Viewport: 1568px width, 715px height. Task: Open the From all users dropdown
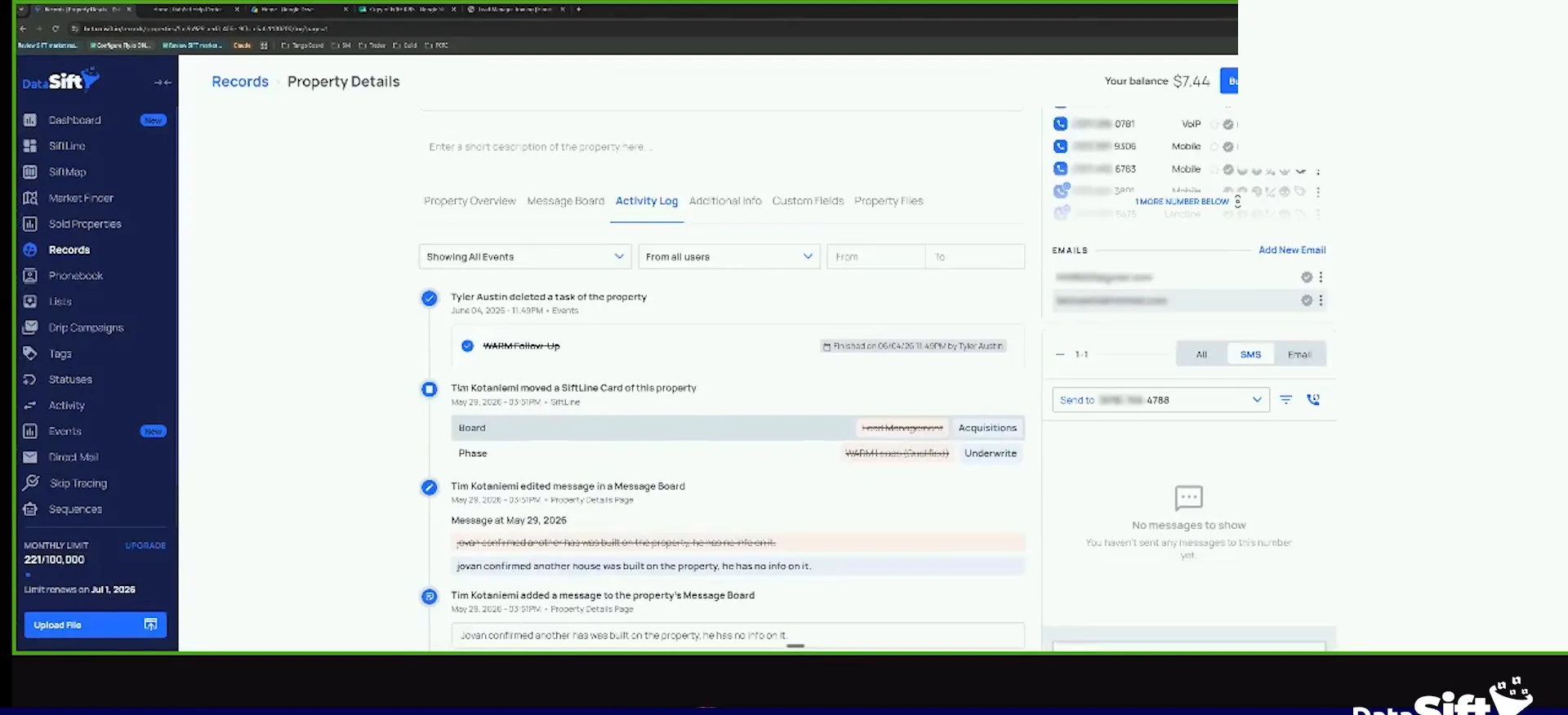(728, 256)
